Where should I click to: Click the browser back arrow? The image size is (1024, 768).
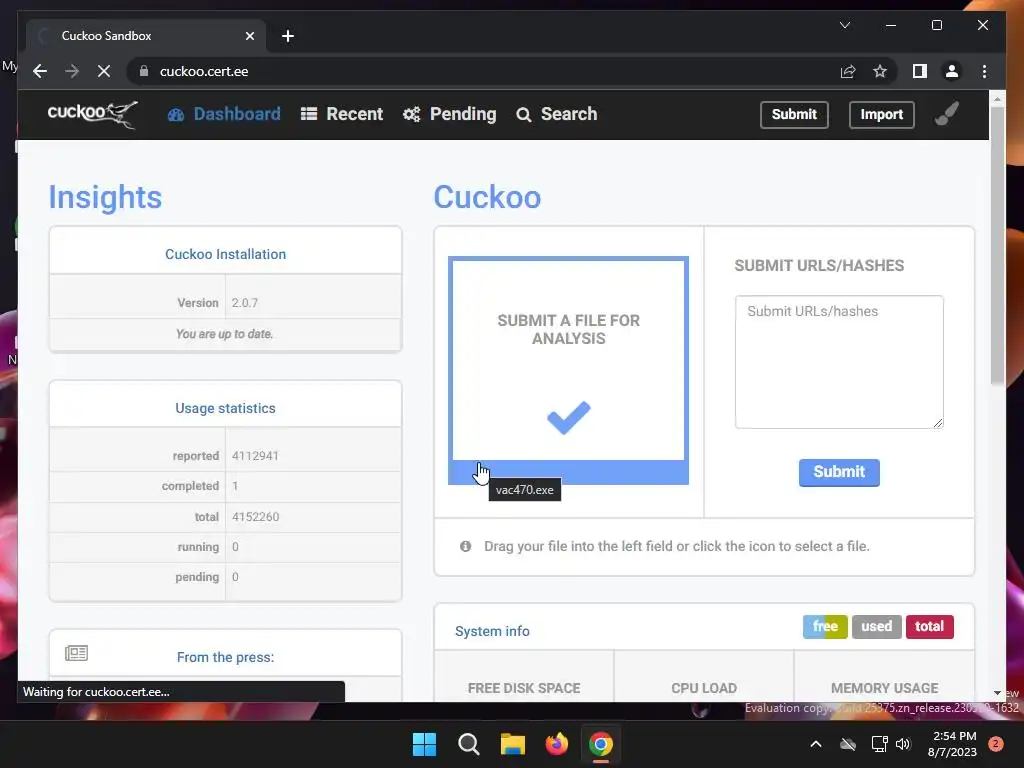[40, 71]
